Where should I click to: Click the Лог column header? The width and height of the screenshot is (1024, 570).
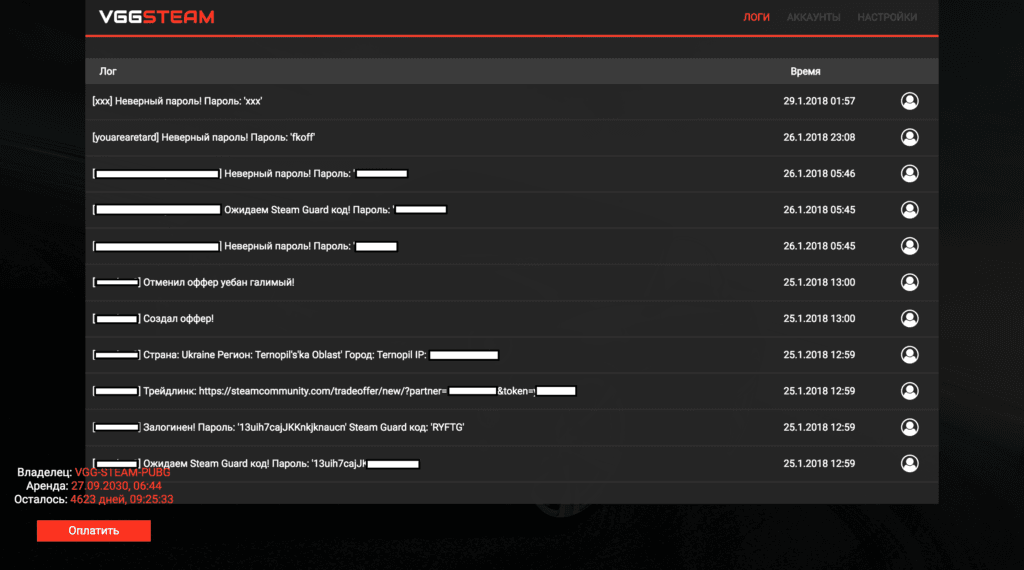(x=107, y=72)
